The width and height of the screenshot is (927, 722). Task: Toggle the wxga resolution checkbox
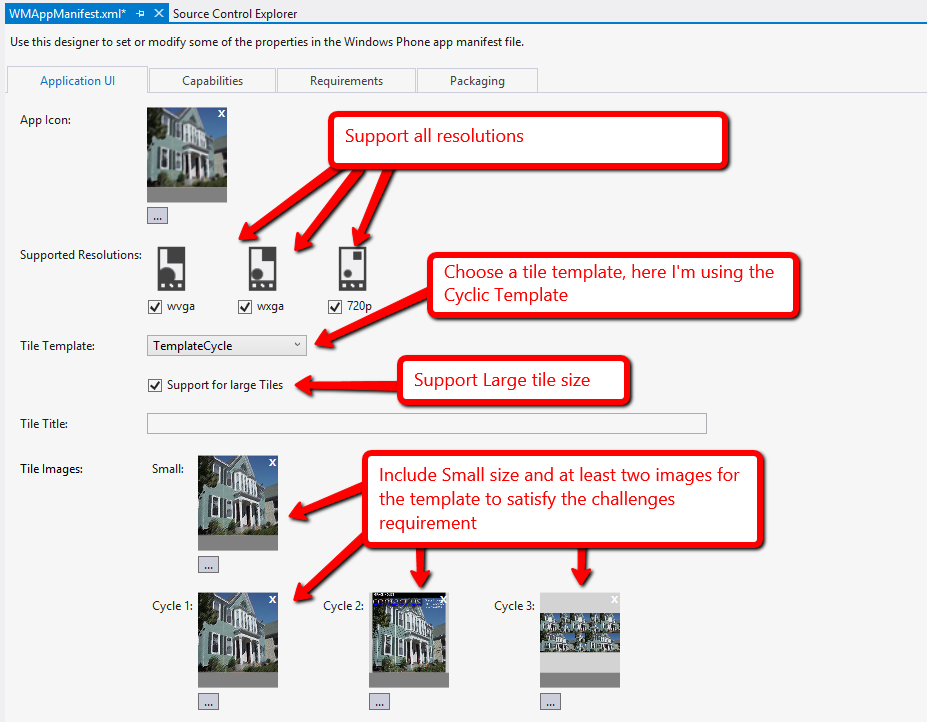tap(245, 307)
